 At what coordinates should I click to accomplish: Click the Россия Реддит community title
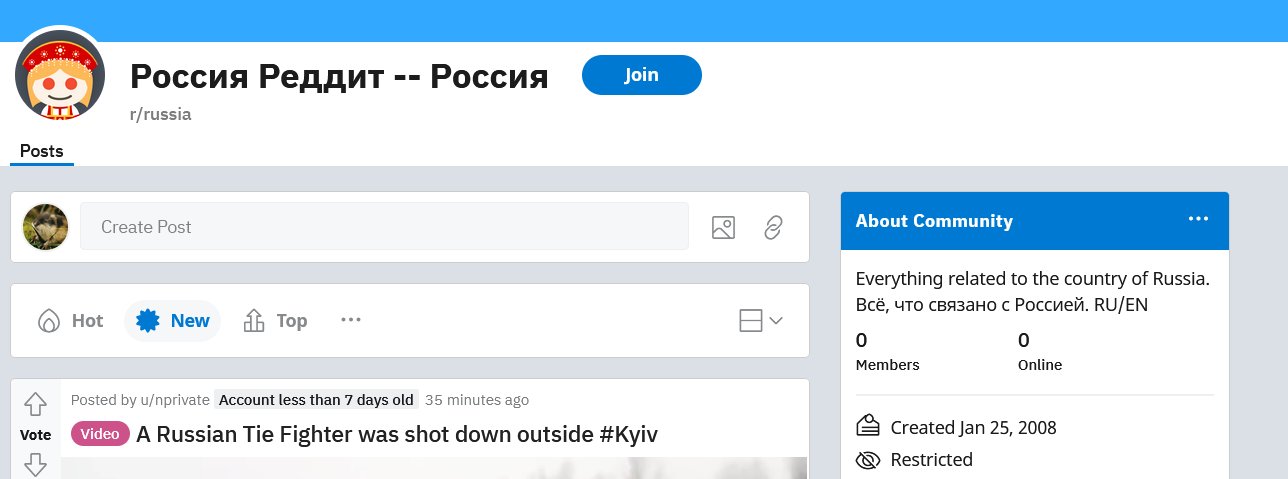pyautogui.click(x=339, y=76)
